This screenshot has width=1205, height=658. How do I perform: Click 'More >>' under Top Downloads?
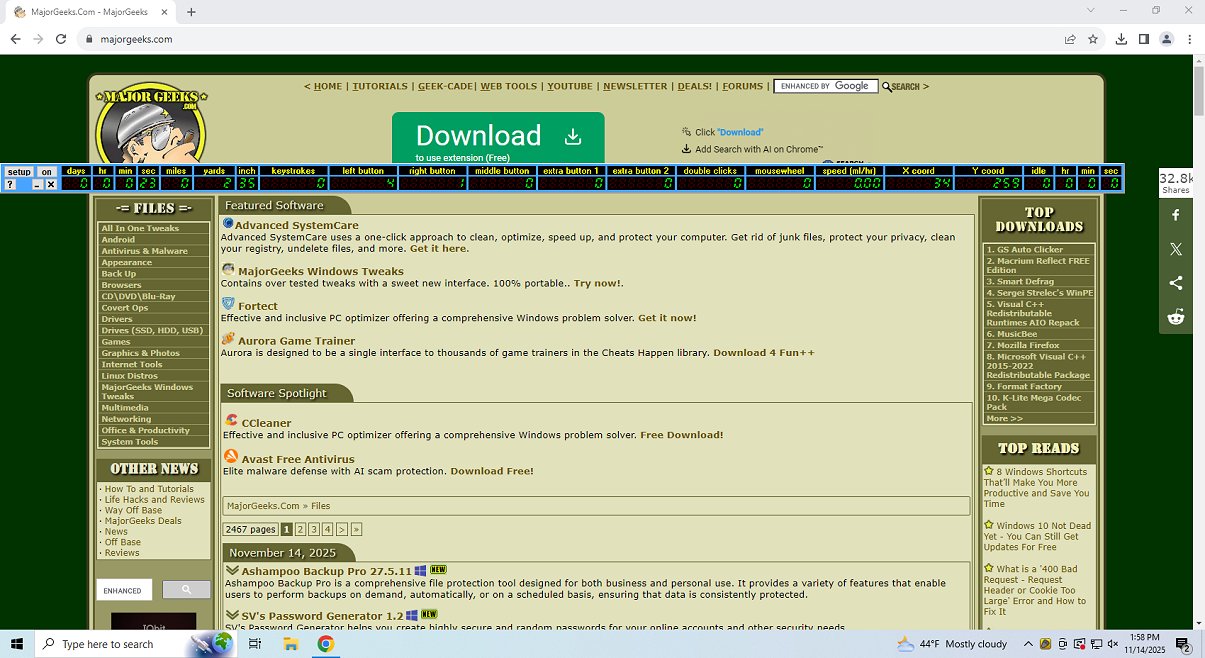[1004, 418]
